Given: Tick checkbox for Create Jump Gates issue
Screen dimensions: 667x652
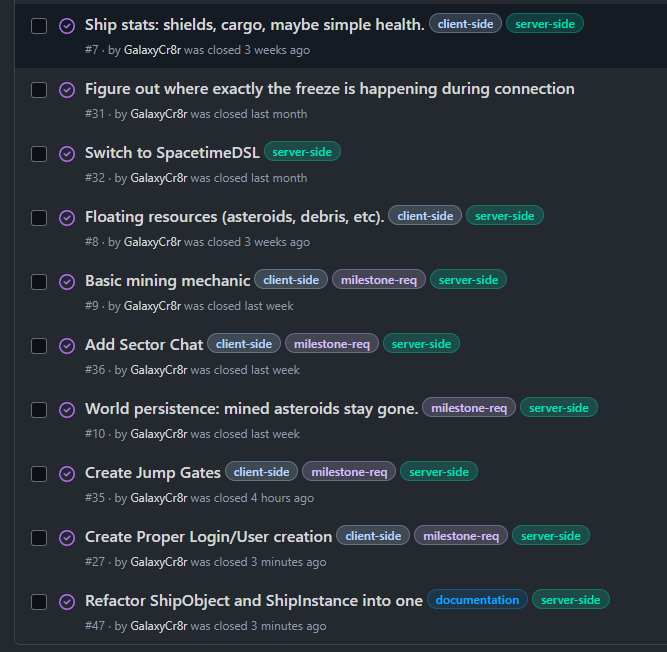Looking at the screenshot, I should click(39, 474).
